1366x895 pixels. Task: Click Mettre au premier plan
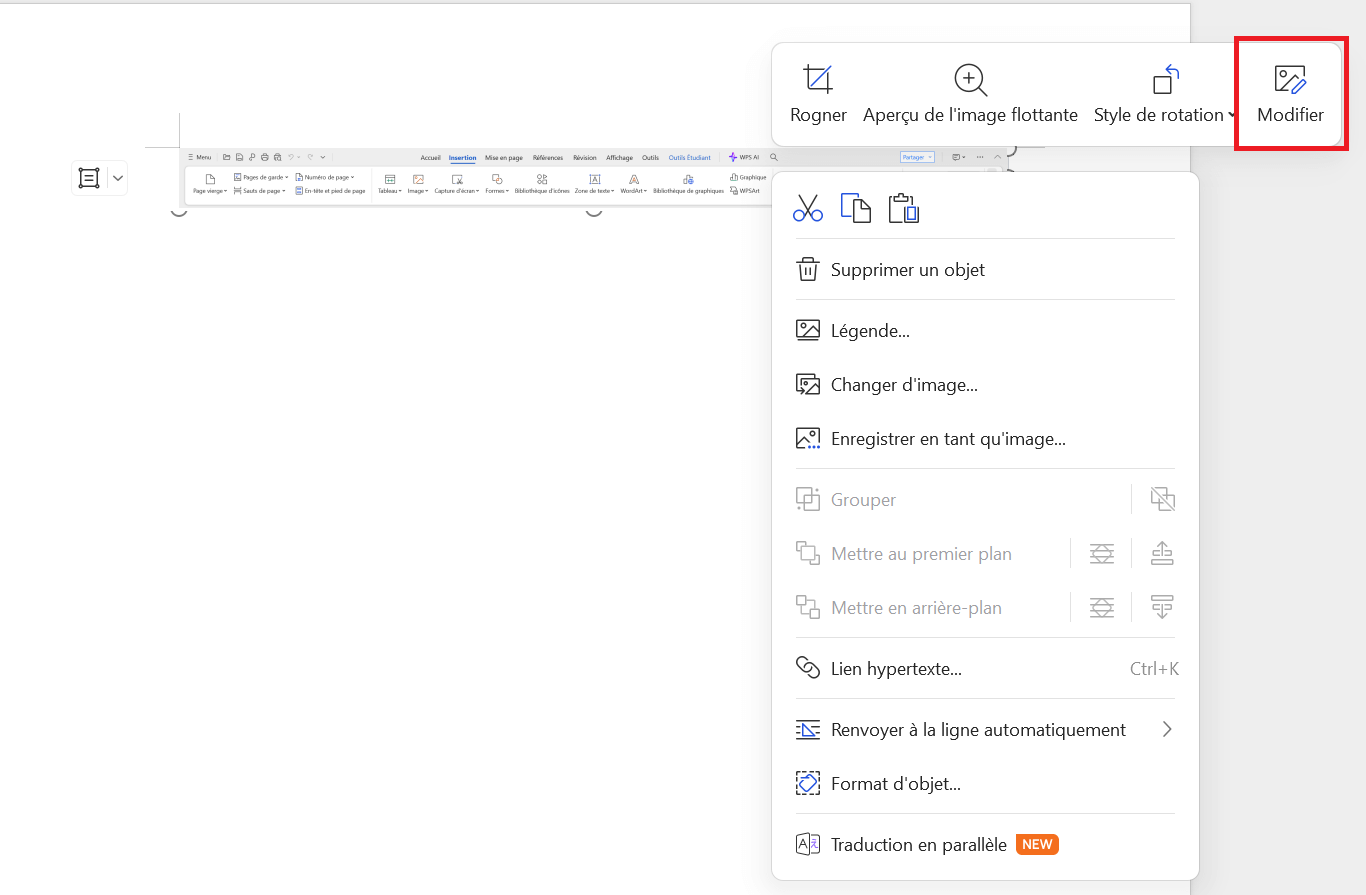tap(920, 554)
